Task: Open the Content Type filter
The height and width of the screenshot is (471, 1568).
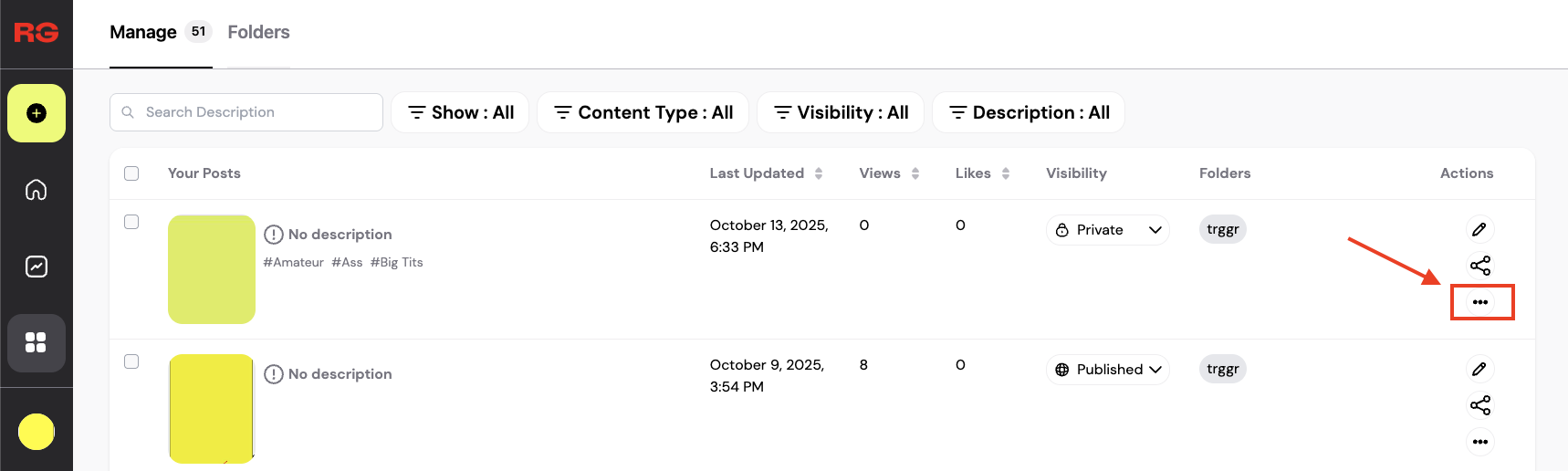Action: (643, 112)
